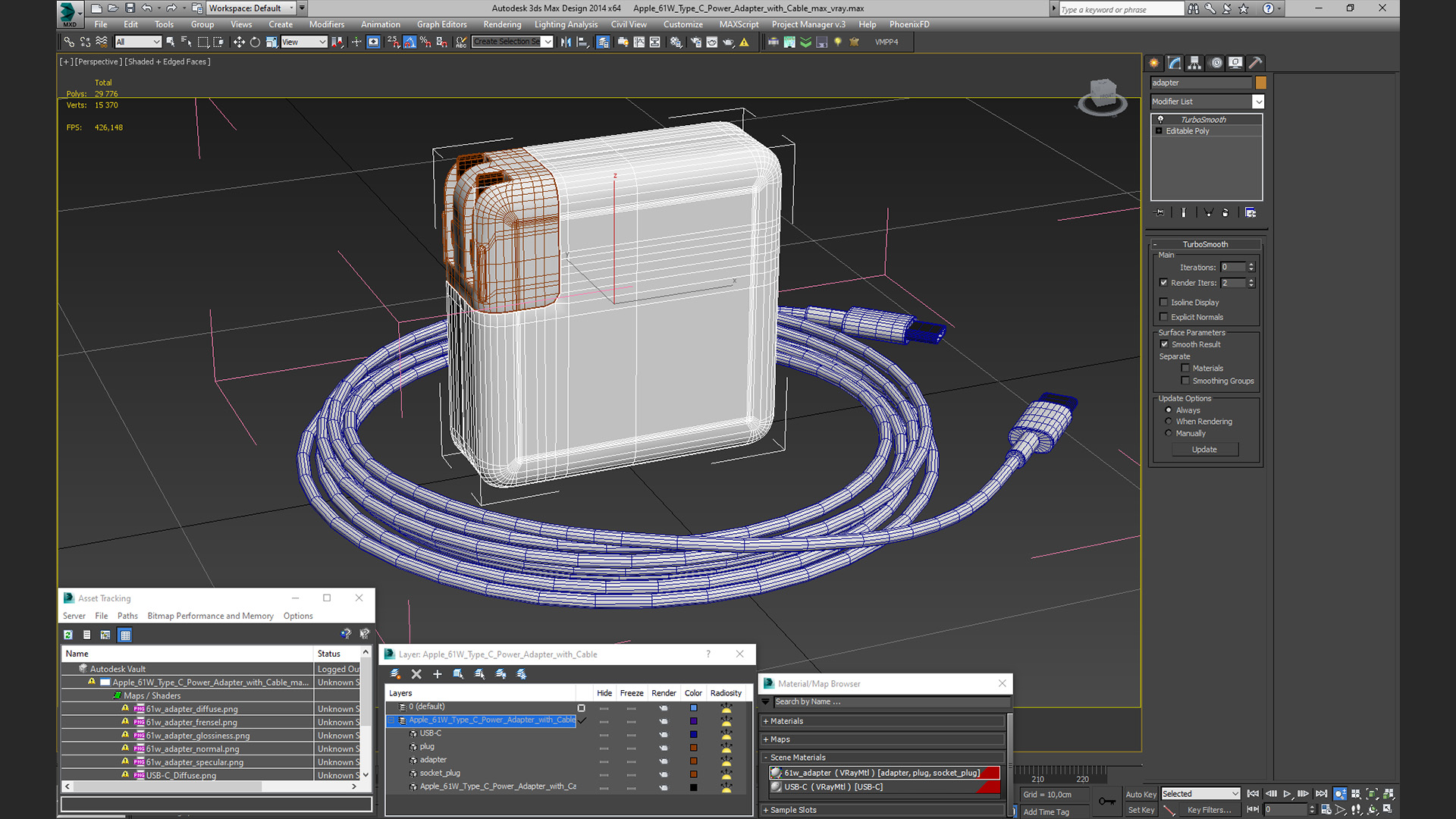Open the Utilities hammer tab
1456x819 pixels.
[x=1256, y=63]
